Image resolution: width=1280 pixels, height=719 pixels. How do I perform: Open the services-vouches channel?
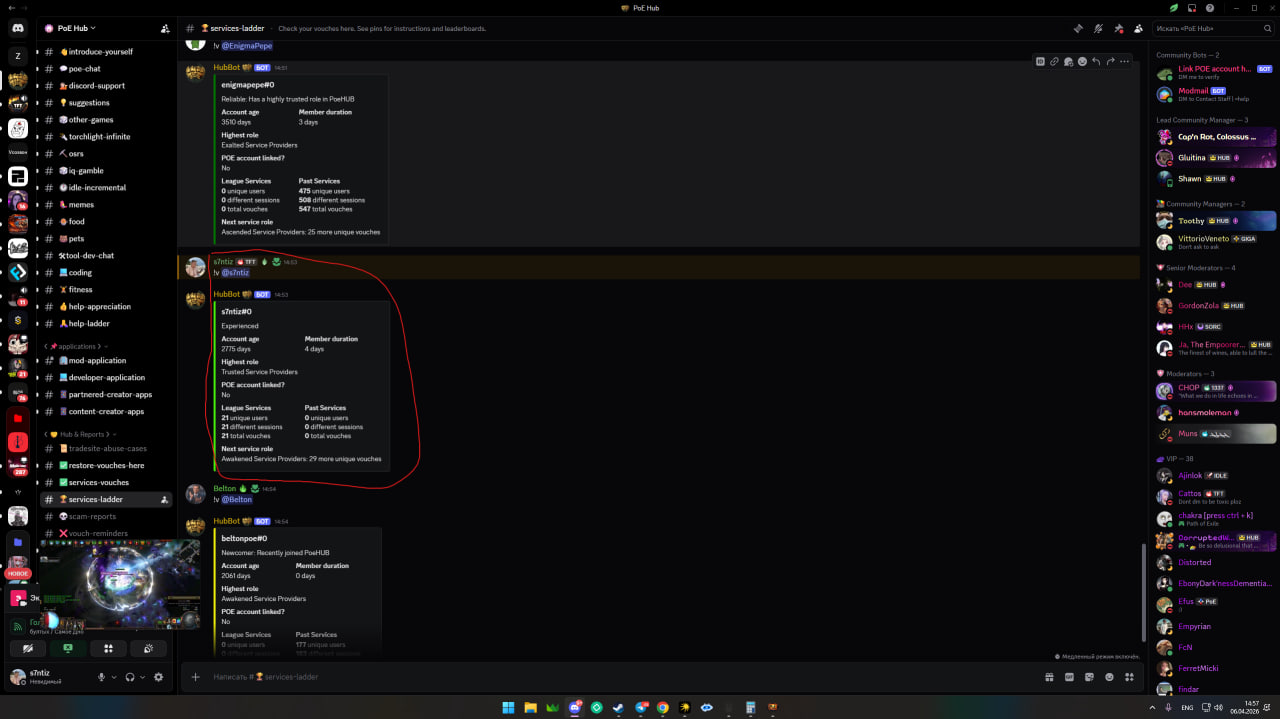[108, 483]
